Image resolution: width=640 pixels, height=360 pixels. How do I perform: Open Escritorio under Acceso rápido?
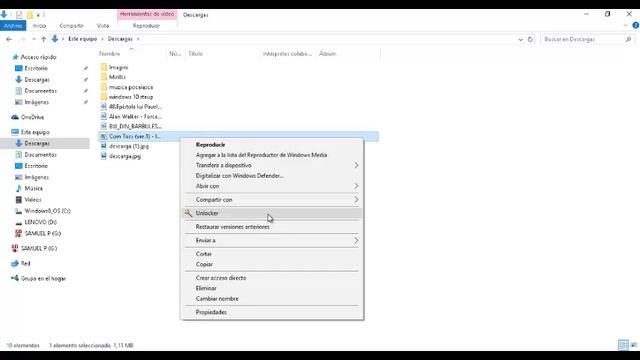(x=36, y=68)
